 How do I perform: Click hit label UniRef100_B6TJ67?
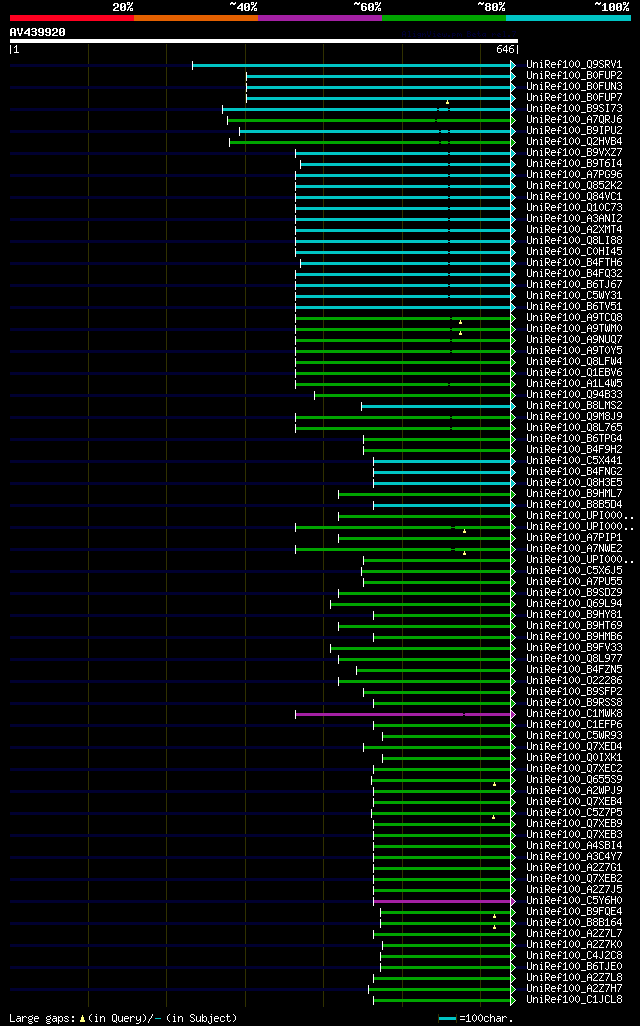coord(574,285)
